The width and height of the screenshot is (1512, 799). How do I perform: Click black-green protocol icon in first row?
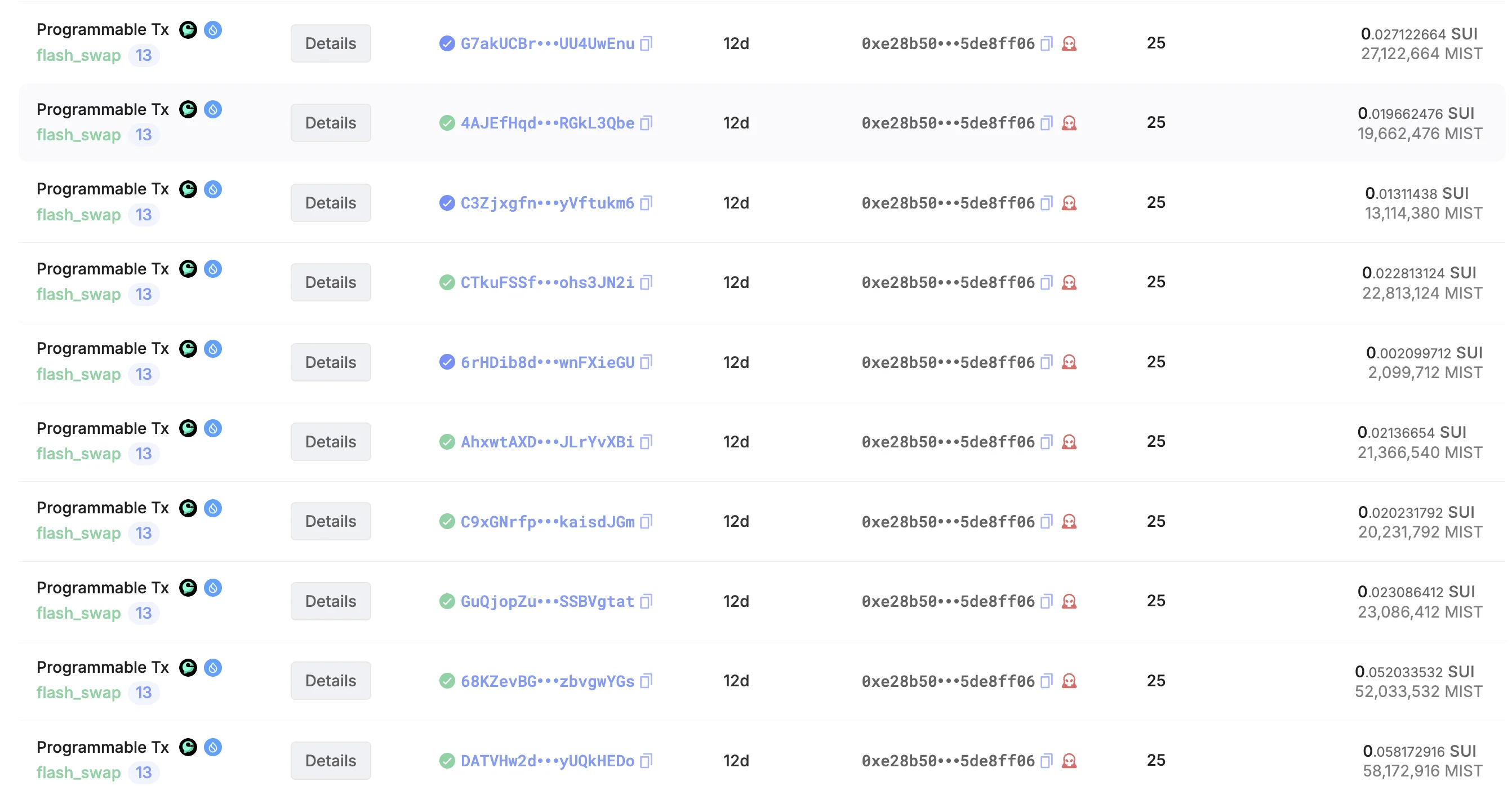188,29
